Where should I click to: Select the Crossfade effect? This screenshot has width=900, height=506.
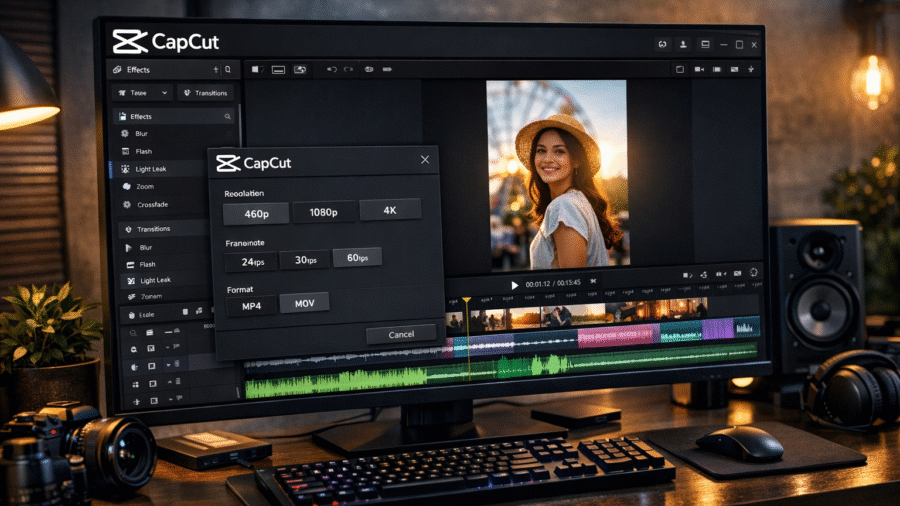tap(152, 204)
